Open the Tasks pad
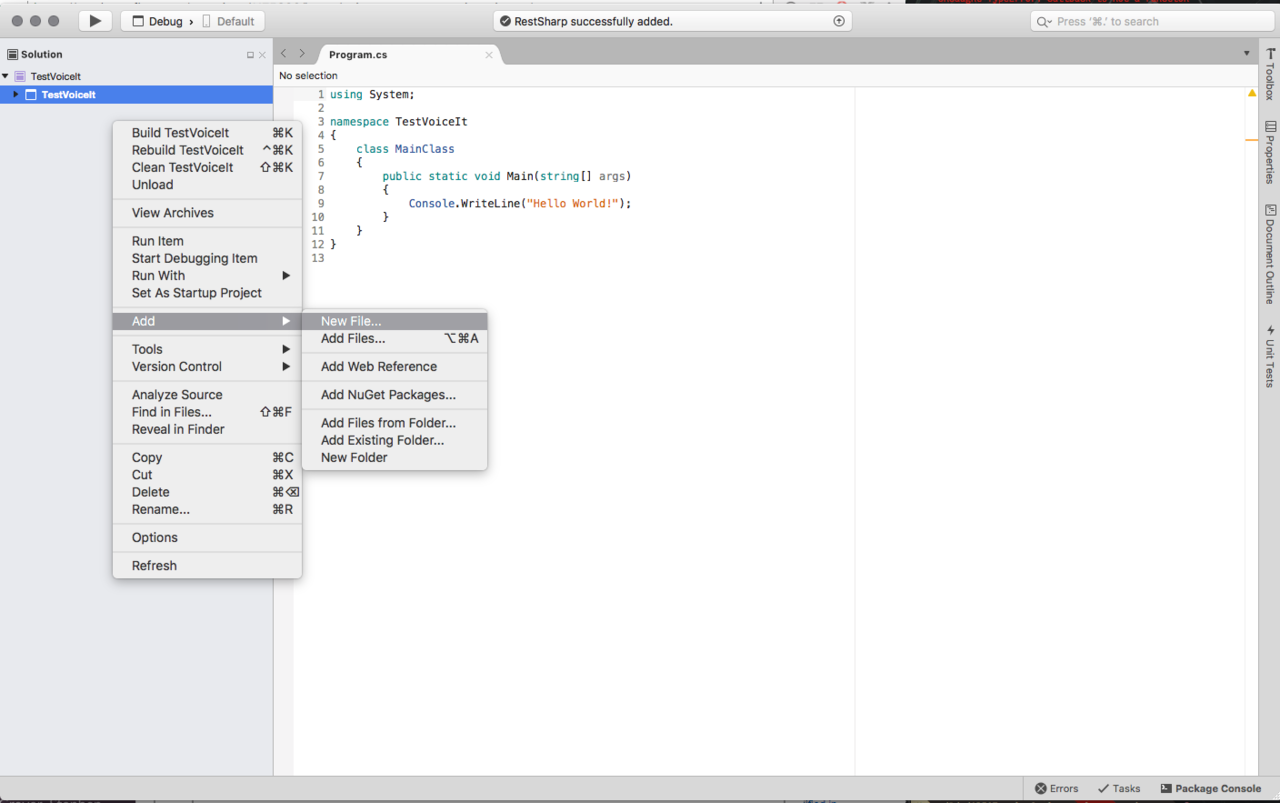The height and width of the screenshot is (803, 1280). click(1119, 788)
